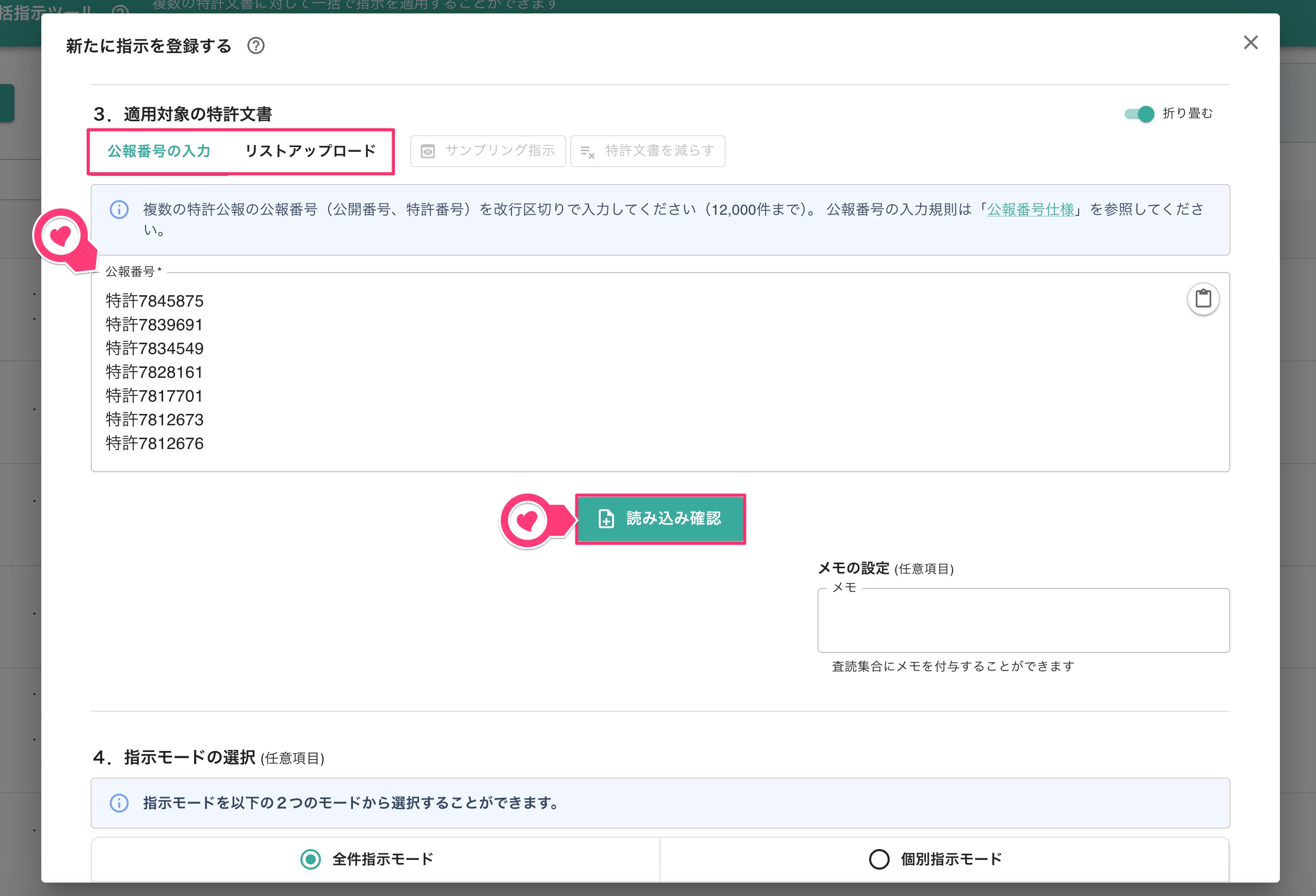This screenshot has height=896, width=1316.
Task: Click the 読み込み確認 button
Action: (660, 519)
